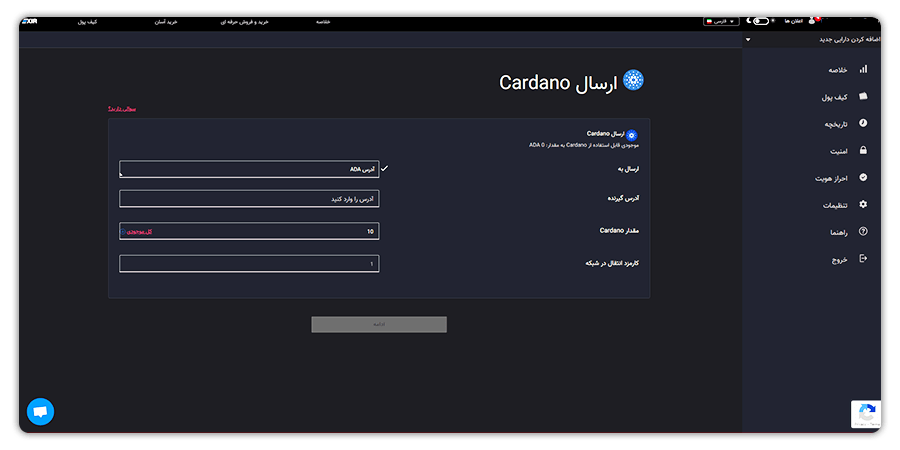Click the red کل موجودی link
900x450 pixels.
(x=139, y=231)
